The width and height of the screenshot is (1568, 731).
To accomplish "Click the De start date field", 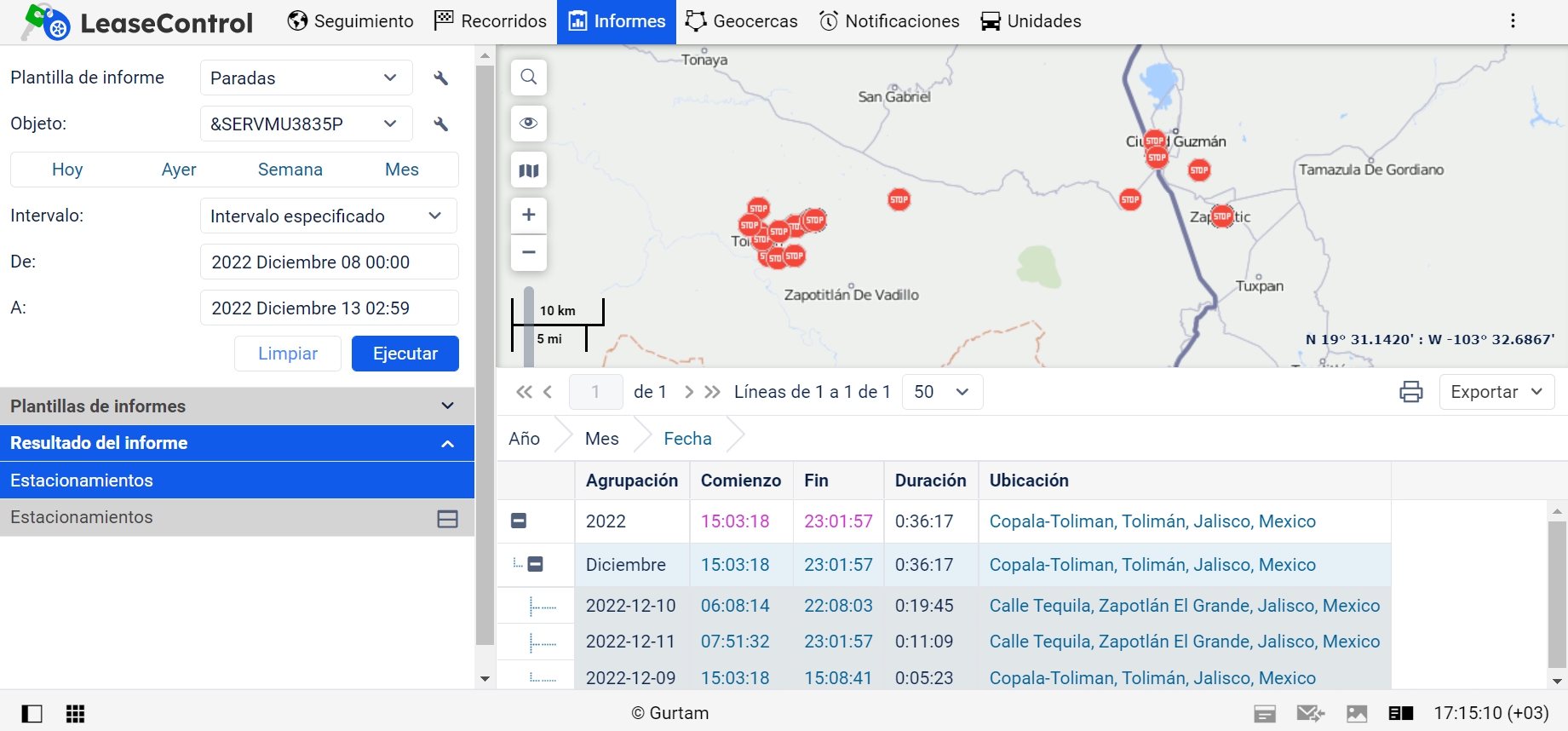I will pos(329,262).
